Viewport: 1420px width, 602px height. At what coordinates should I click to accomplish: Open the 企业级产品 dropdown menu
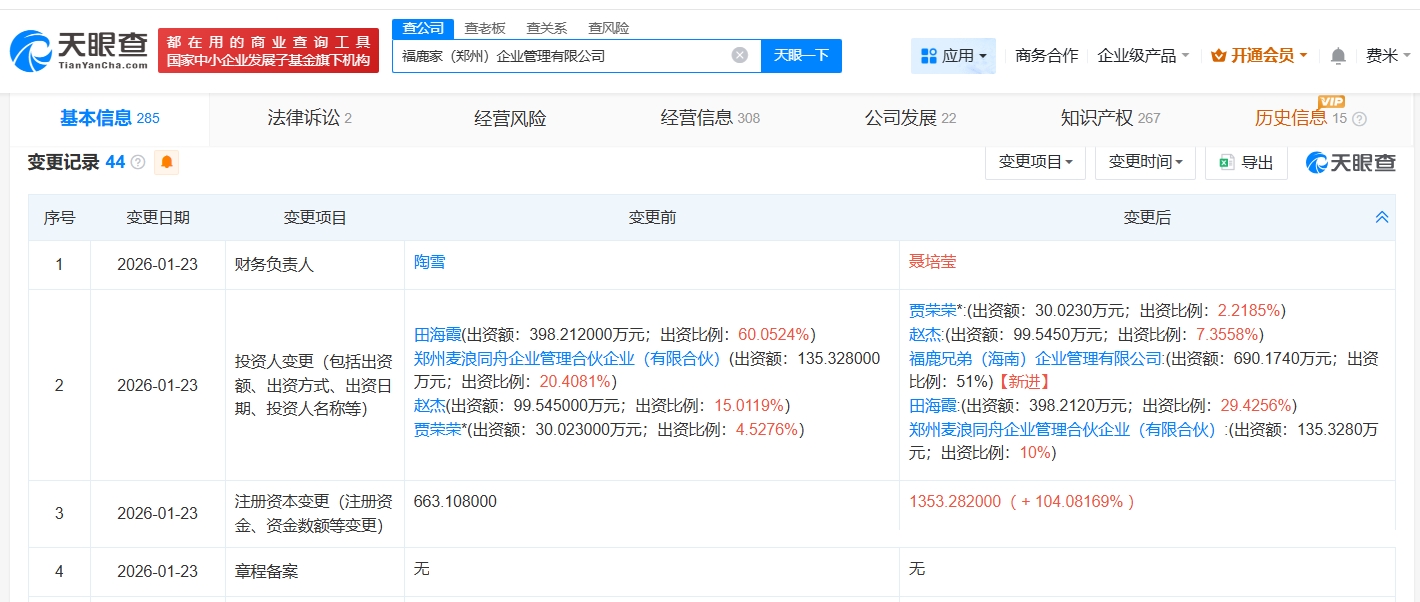pos(1143,56)
